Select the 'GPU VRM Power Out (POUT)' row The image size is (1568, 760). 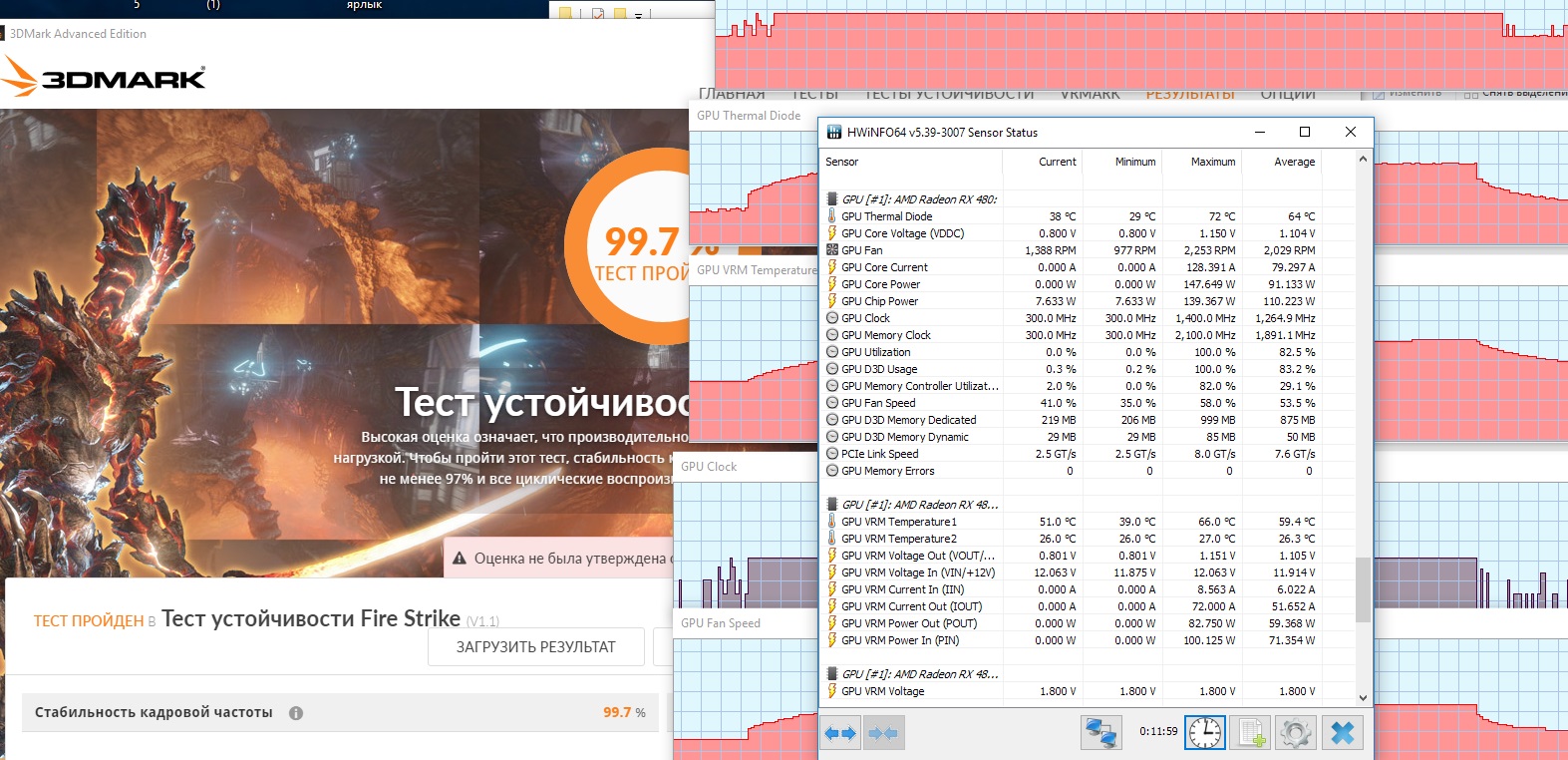point(1088,623)
